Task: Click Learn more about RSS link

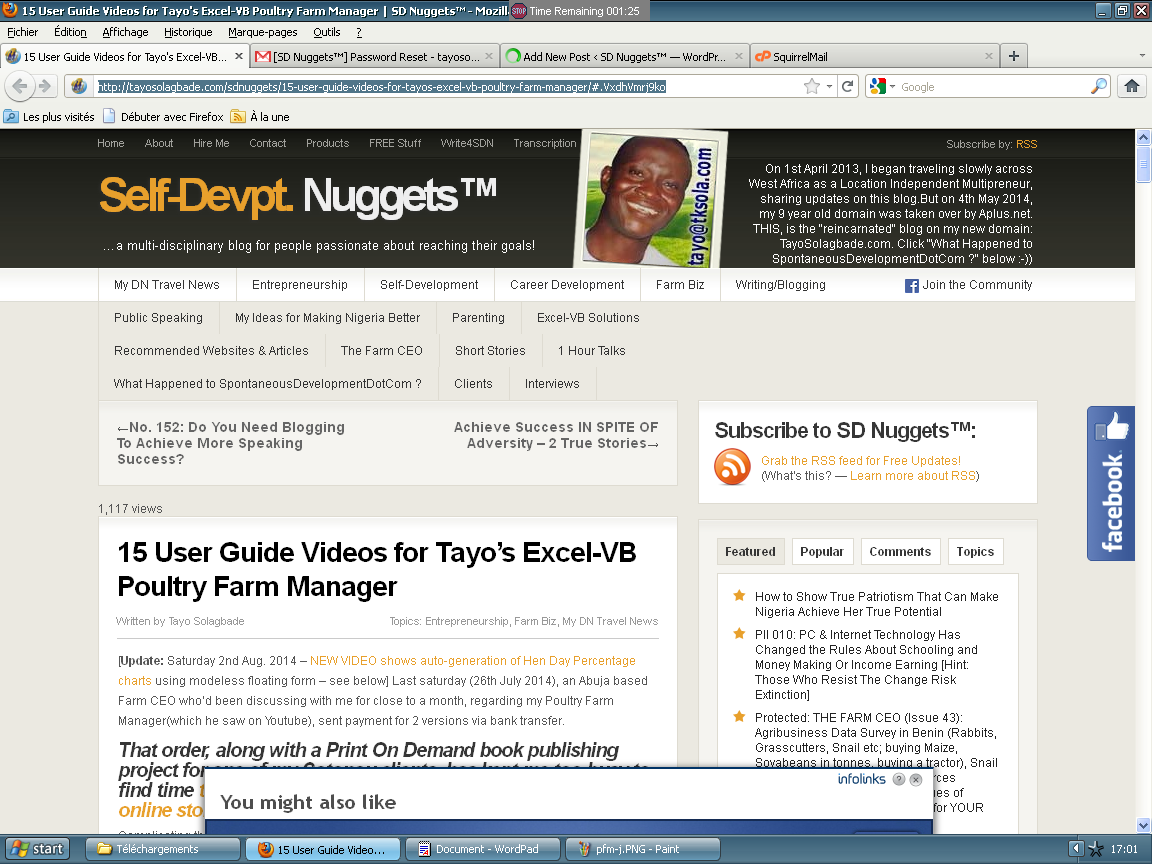Action: pyautogui.click(x=912, y=476)
